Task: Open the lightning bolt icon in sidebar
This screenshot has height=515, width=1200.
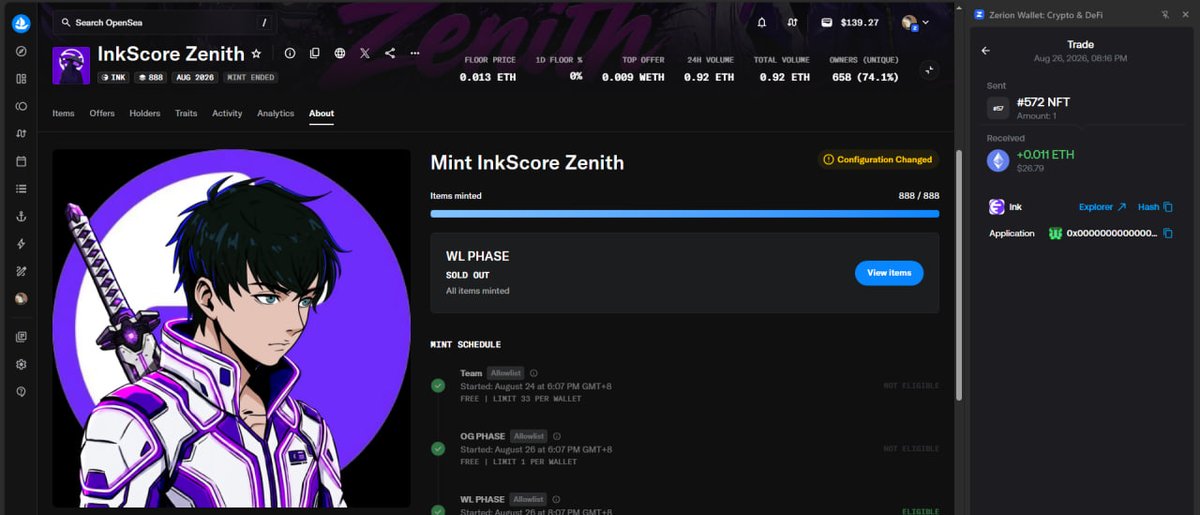Action: tap(21, 243)
